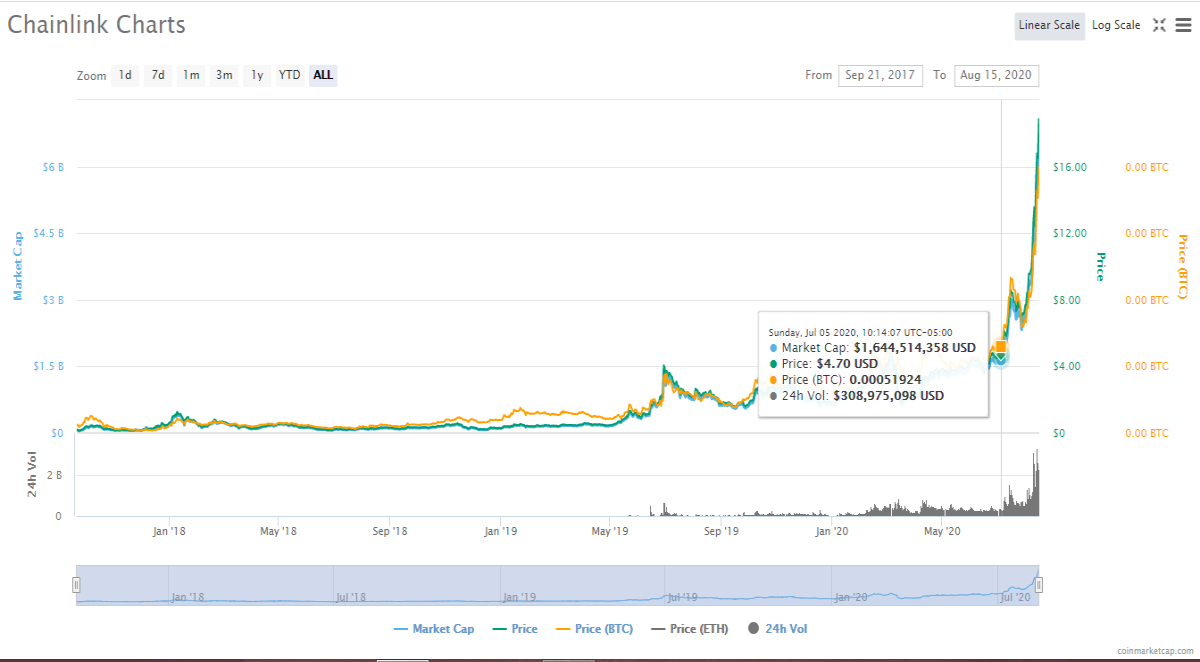Set zoom range to YTD
This screenshot has height=662, width=1200.
[290, 75]
